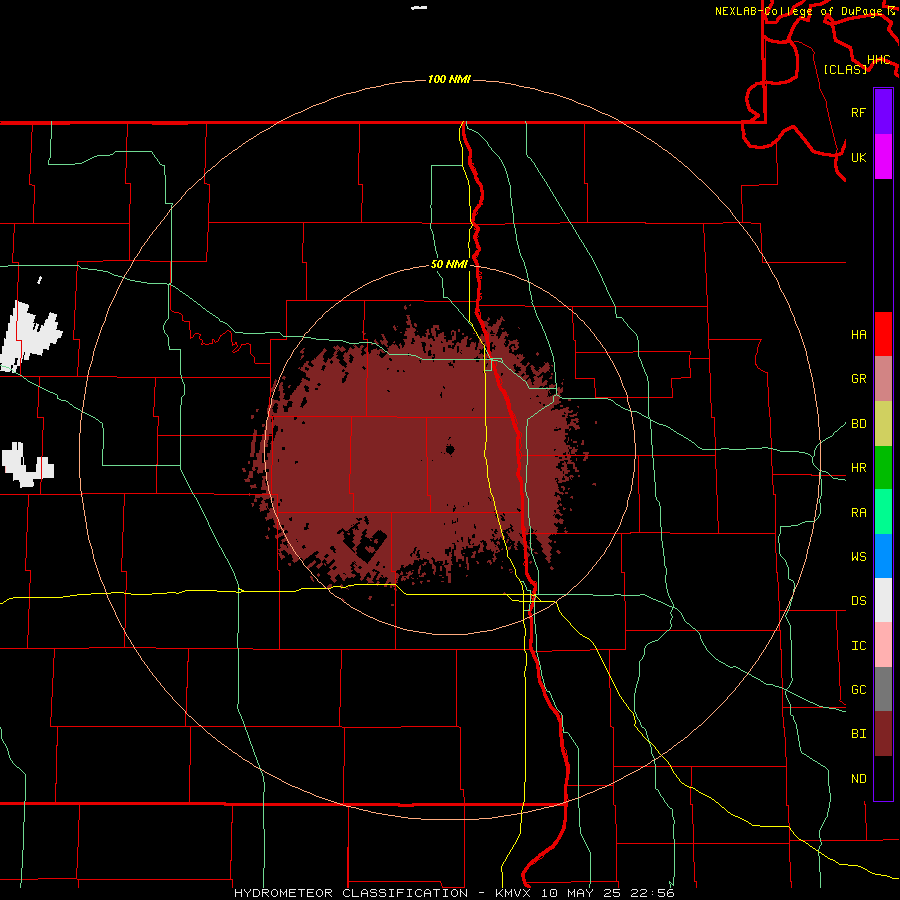This screenshot has width=900, height=900.
Task: Click the BD yellow legend swatch
Action: [x=883, y=423]
